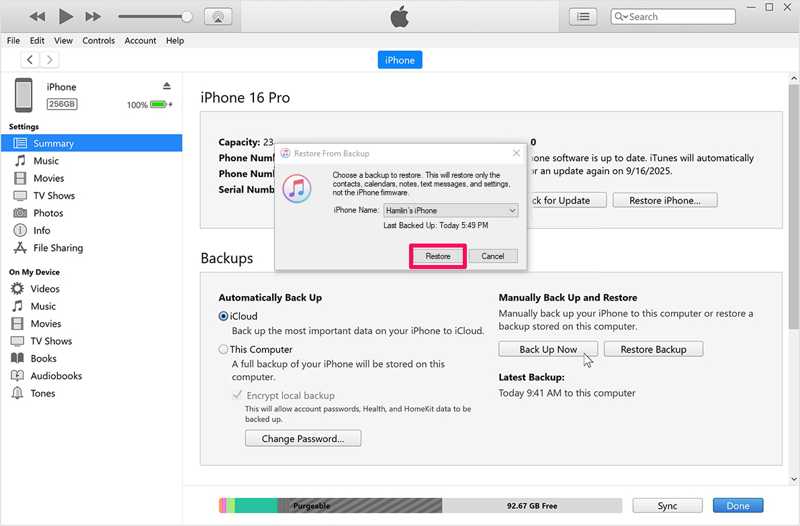The height and width of the screenshot is (526, 800).
Task: Click the Sync button
Action: coord(667,506)
